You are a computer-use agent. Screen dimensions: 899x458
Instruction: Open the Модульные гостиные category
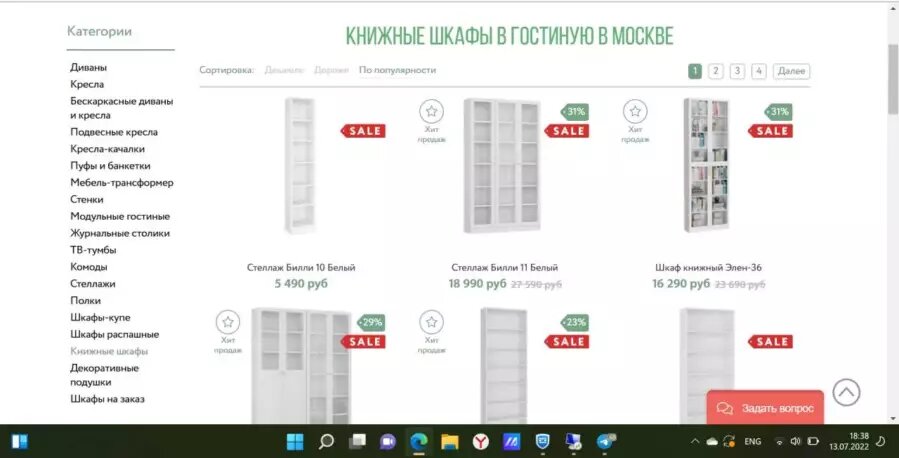pyautogui.click(x=120, y=216)
